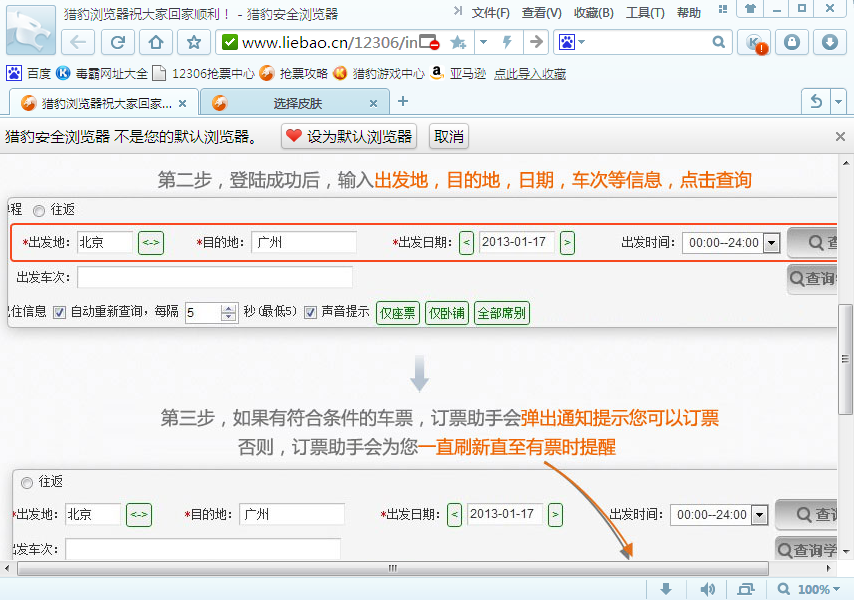Image resolution: width=854 pixels, height=600 pixels.
Task: Toggle the 自动重新查询 checkbox
Action: pos(59,312)
